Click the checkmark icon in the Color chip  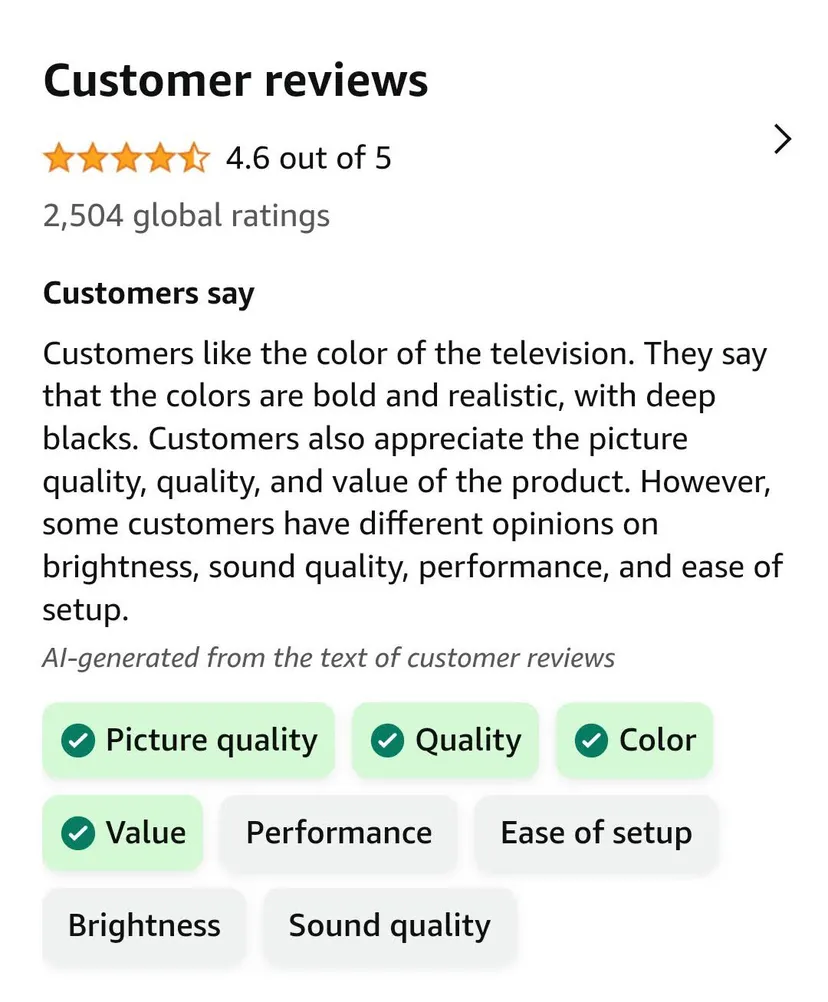click(592, 741)
